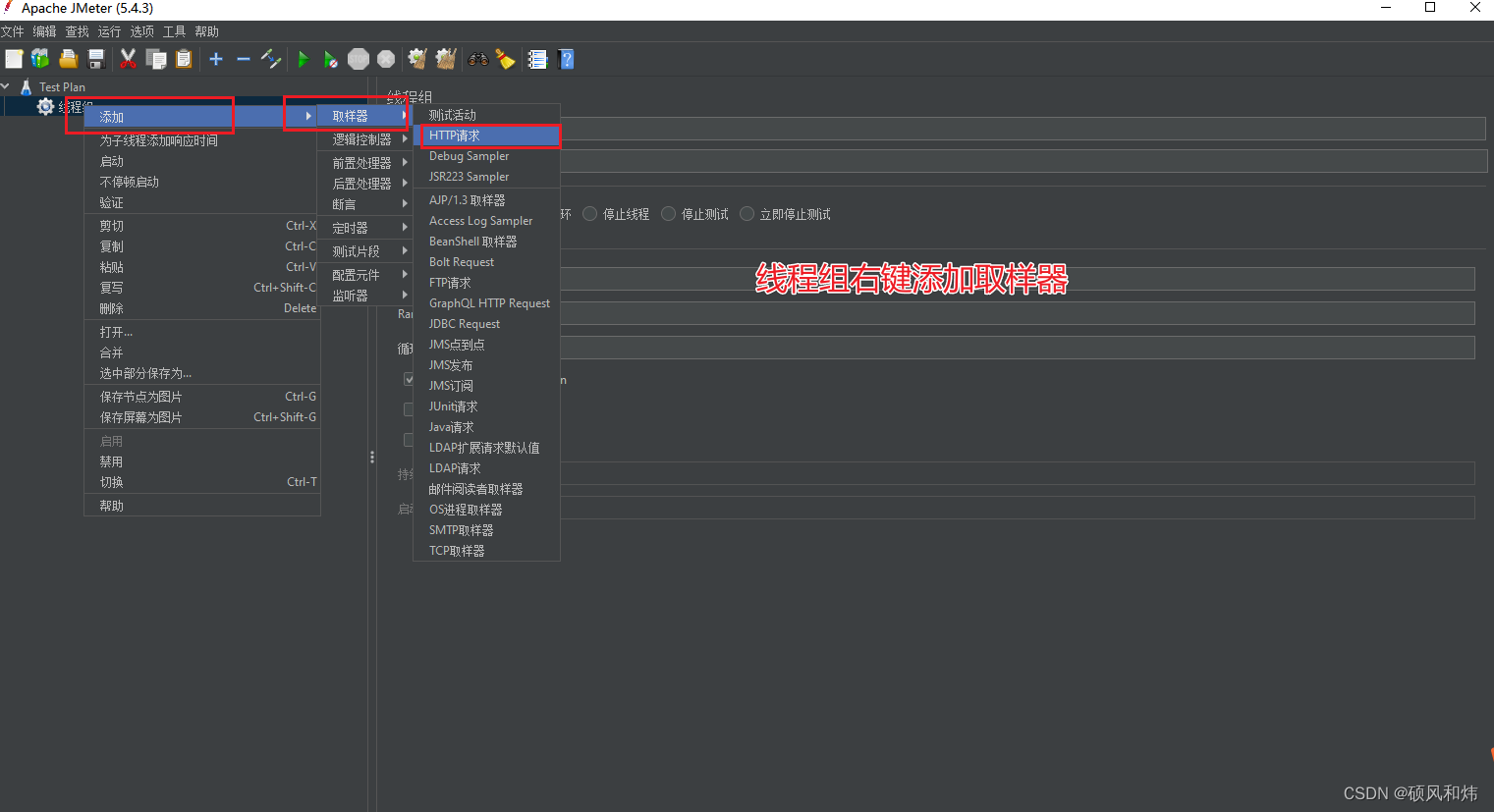This screenshot has width=1494, height=812.
Task: Click the thread group comments input field
Action: [1024, 161]
